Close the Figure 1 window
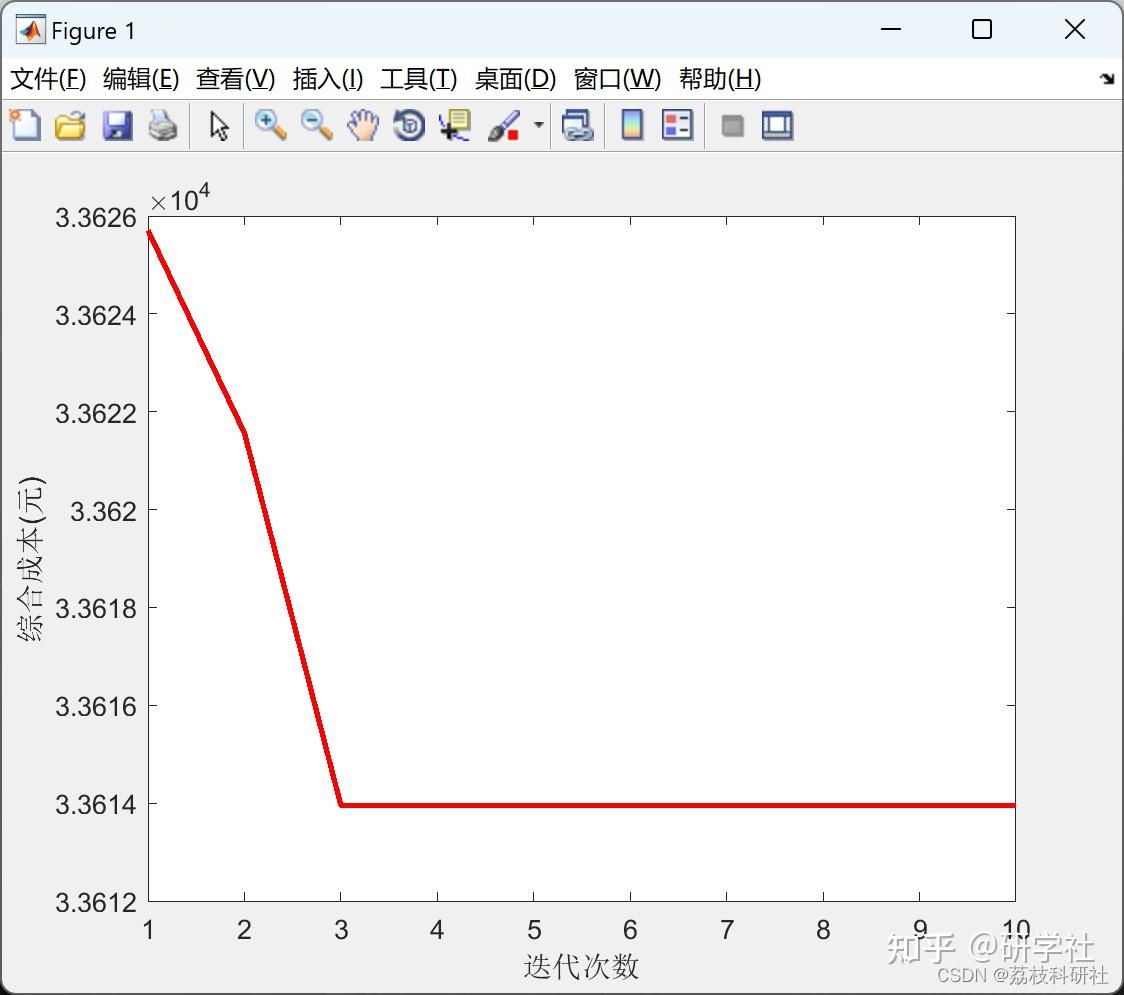 coord(1075,29)
